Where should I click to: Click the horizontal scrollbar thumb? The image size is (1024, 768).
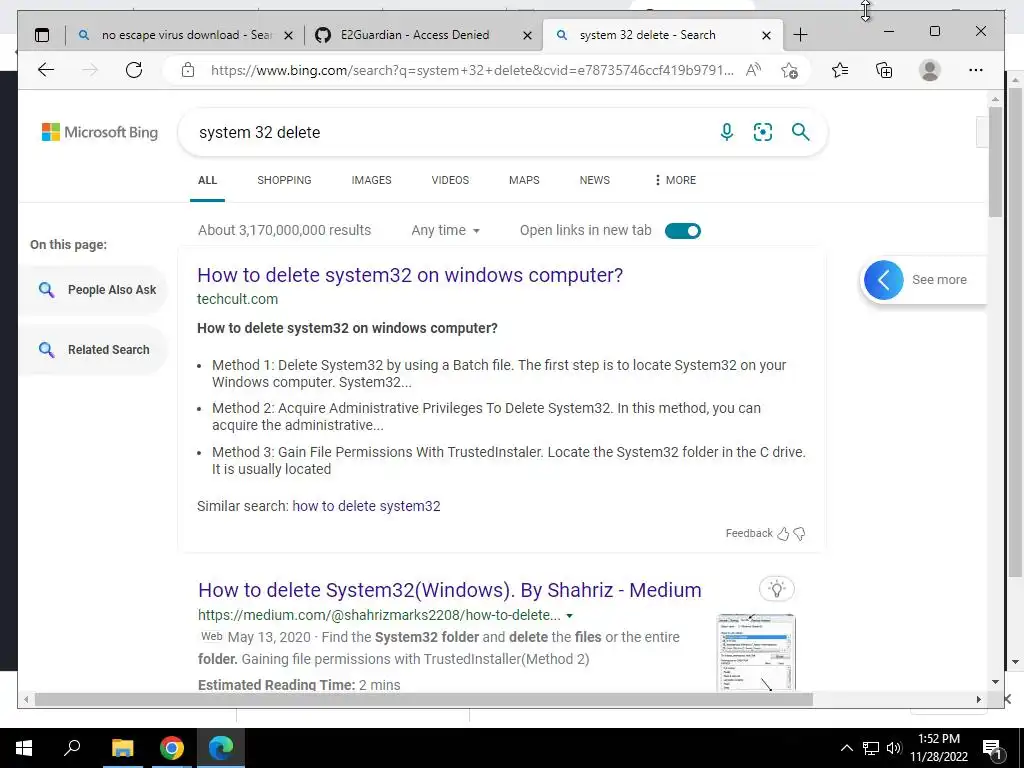[424, 699]
